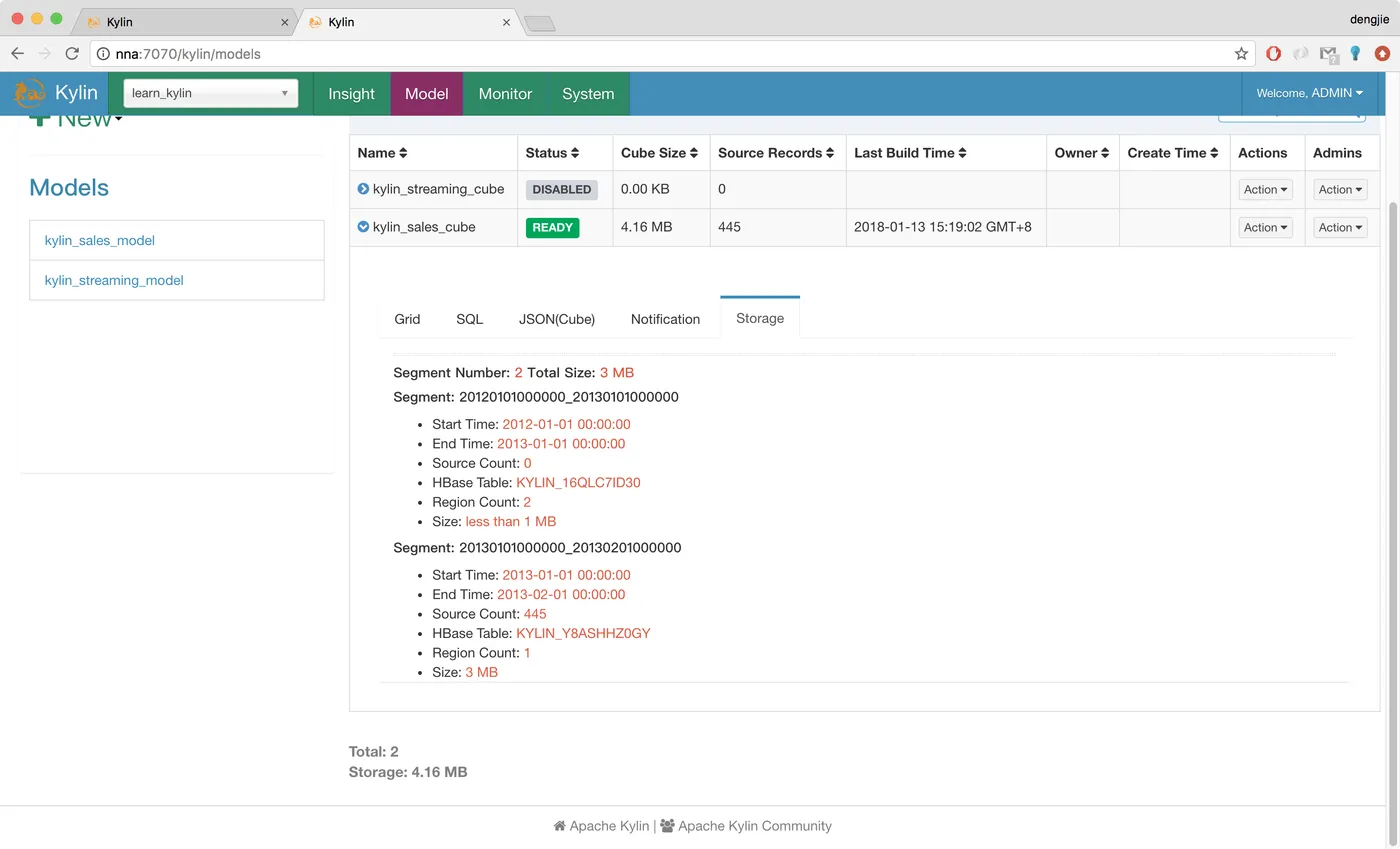Expand kylin_streaming_cube row details
This screenshot has height=849, width=1400.
[x=363, y=188]
